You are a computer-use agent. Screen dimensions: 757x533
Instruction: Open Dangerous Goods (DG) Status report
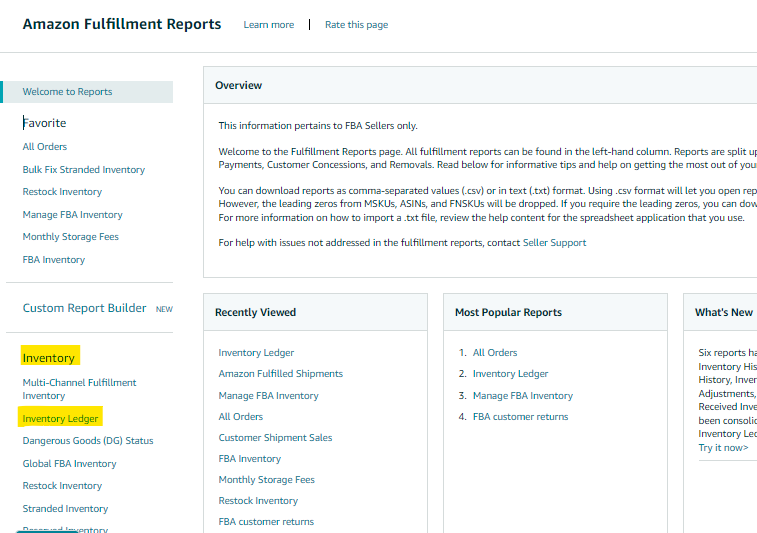88,441
